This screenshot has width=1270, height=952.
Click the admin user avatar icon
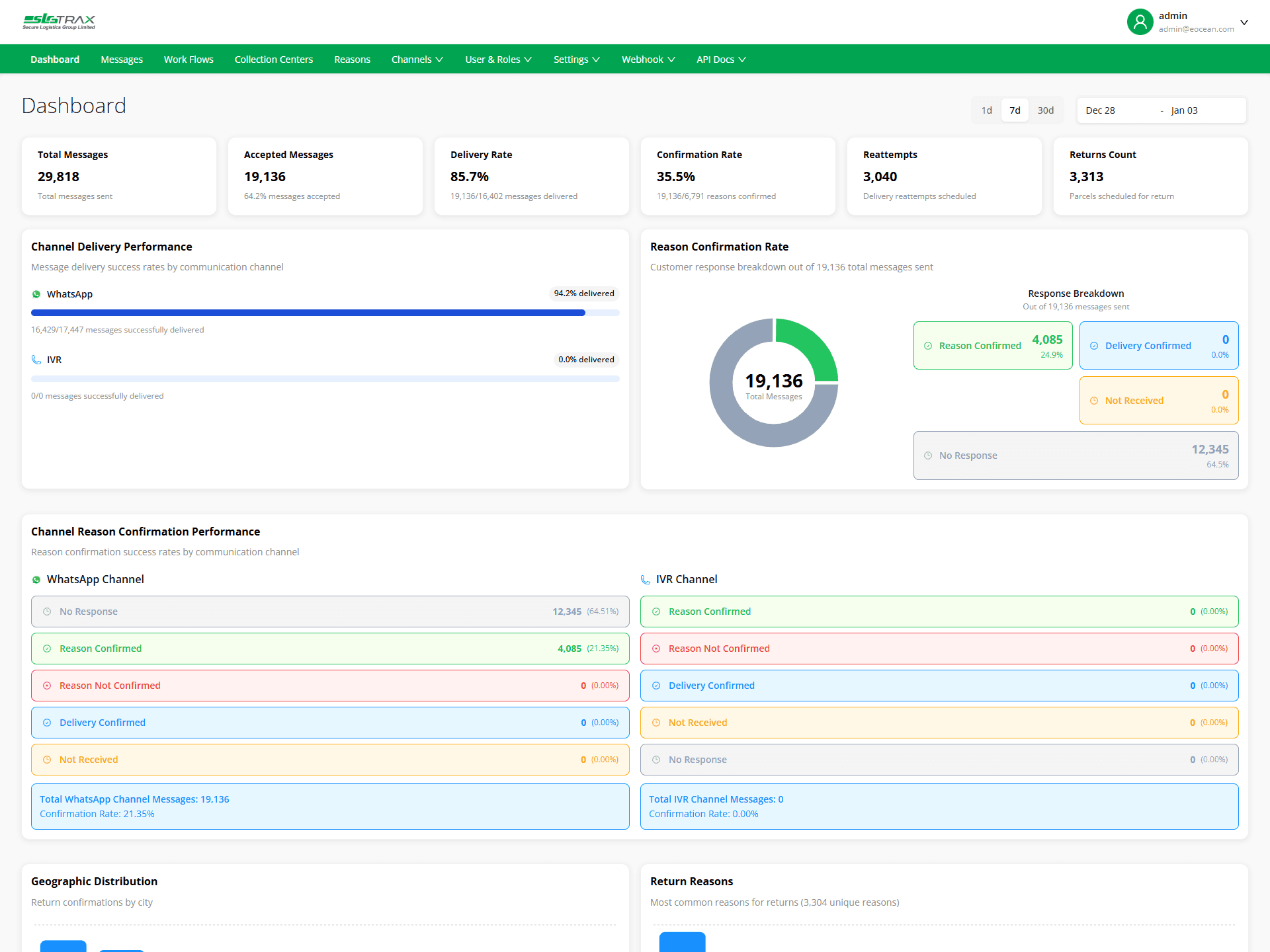(1140, 22)
